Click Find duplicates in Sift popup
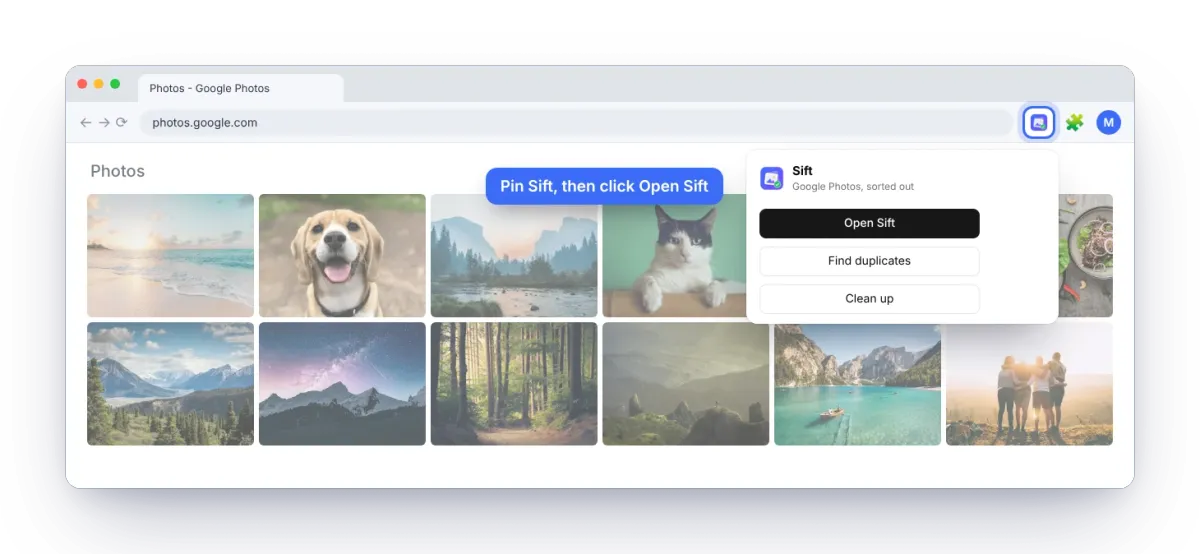This screenshot has width=1200, height=554. 869,261
